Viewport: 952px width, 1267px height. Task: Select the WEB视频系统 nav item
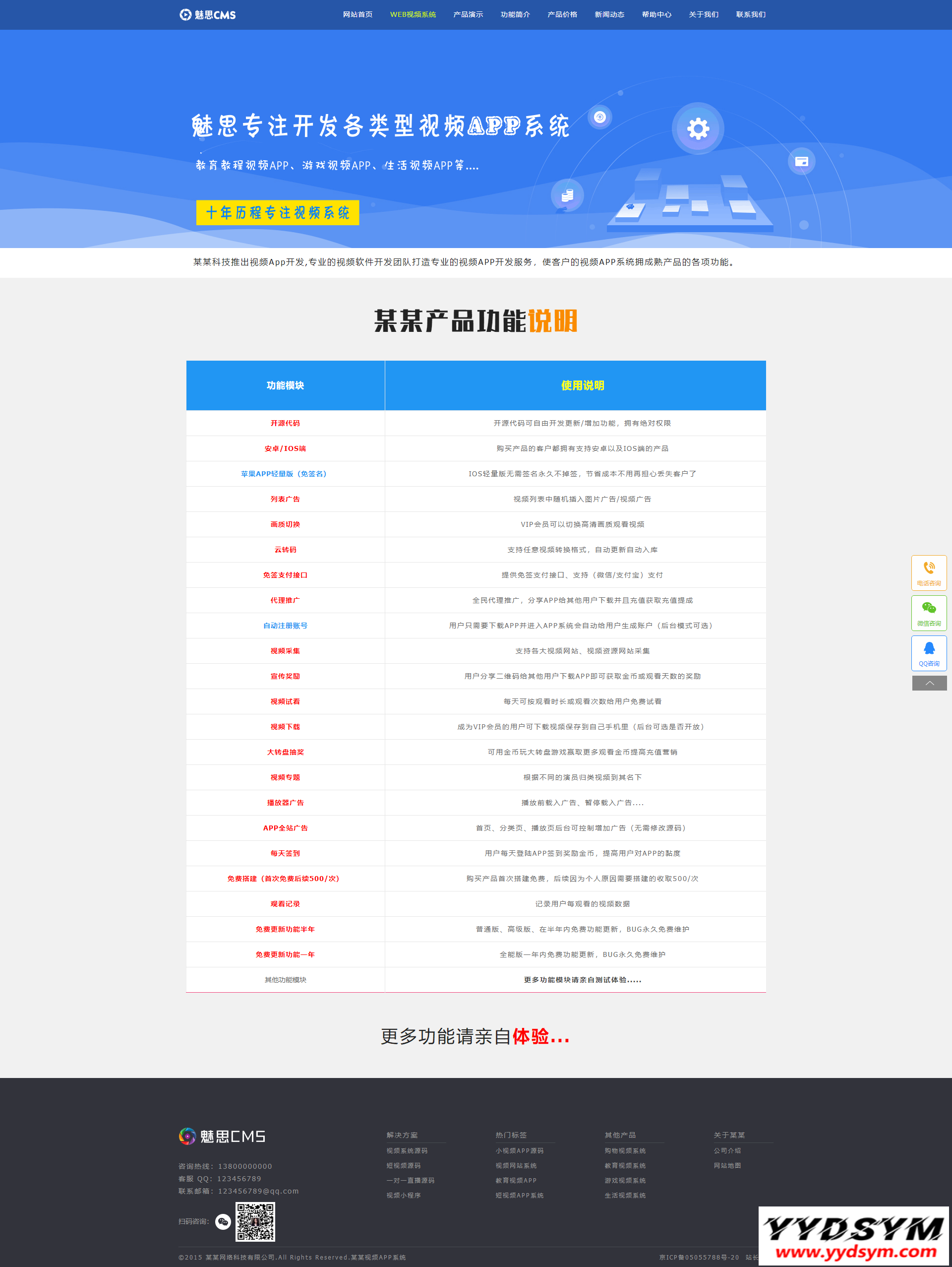[413, 14]
